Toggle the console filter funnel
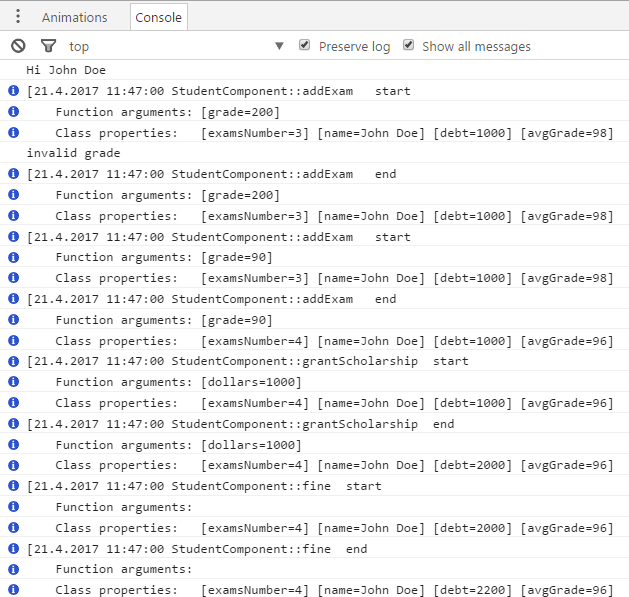 pos(49,46)
